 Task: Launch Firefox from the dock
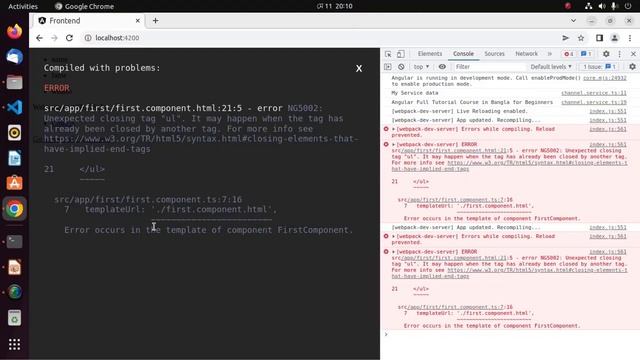tap(14, 31)
